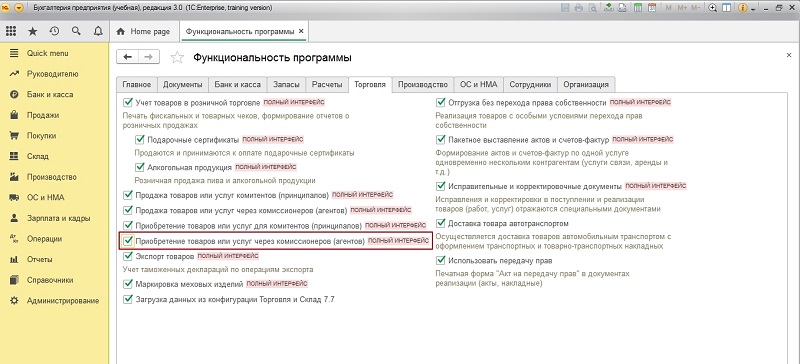The width and height of the screenshot is (800, 364).
Task: Toggle Подарочные сертификаты checkbox
Action: tap(140, 139)
